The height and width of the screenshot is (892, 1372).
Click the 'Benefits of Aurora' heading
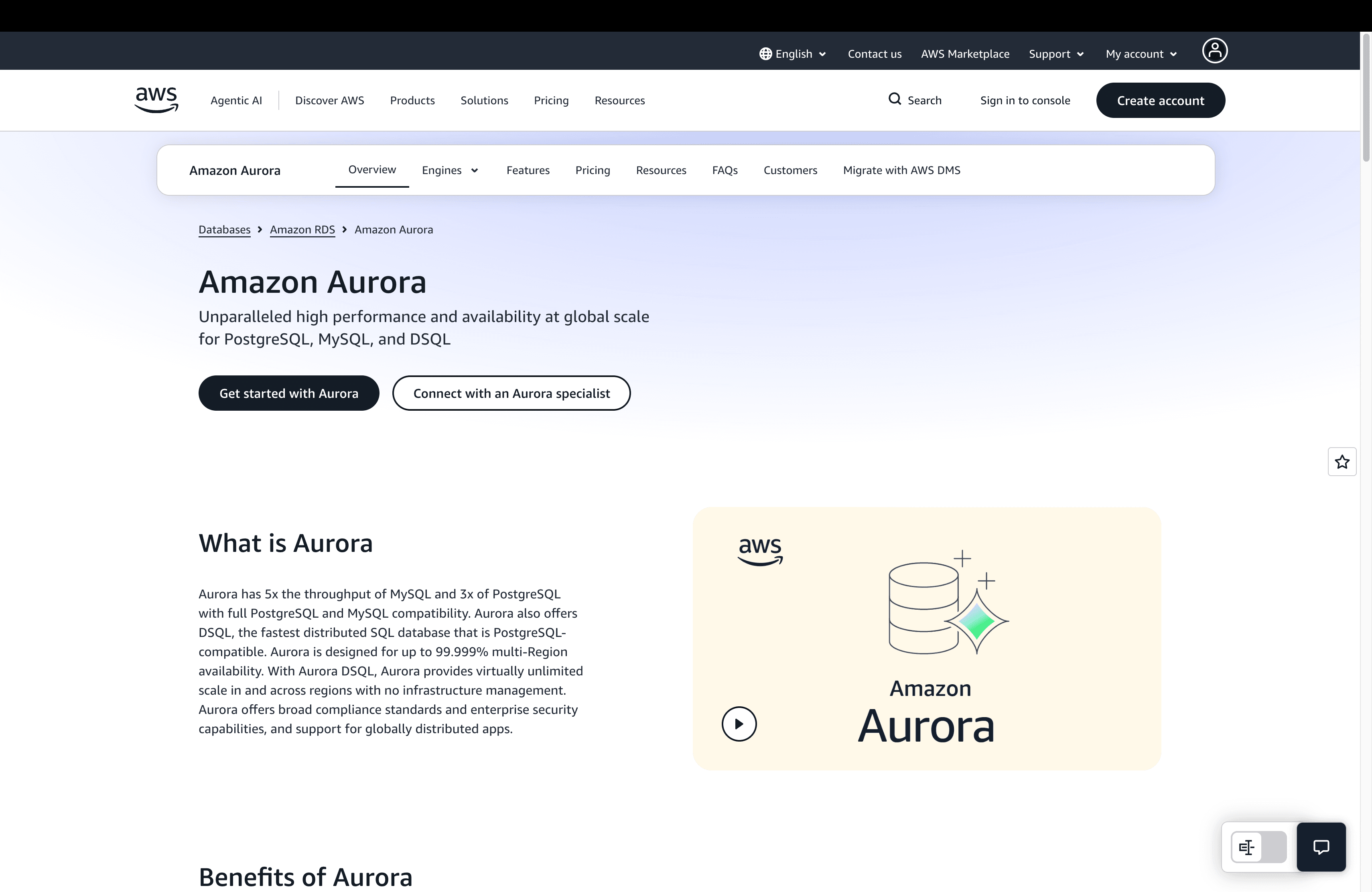(306, 877)
